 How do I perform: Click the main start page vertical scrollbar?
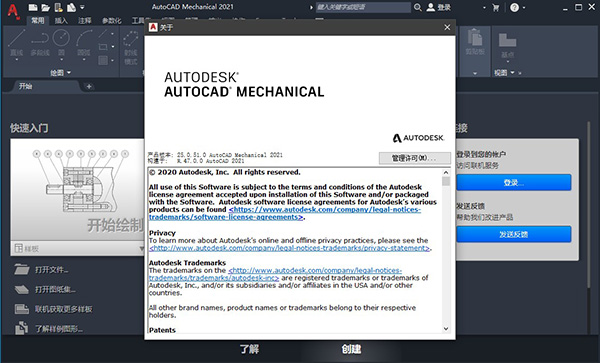click(589, 205)
